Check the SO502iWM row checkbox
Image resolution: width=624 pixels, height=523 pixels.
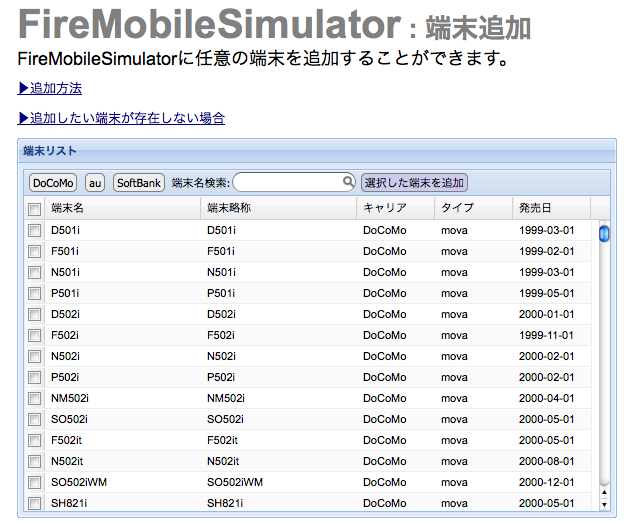click(x=35, y=482)
